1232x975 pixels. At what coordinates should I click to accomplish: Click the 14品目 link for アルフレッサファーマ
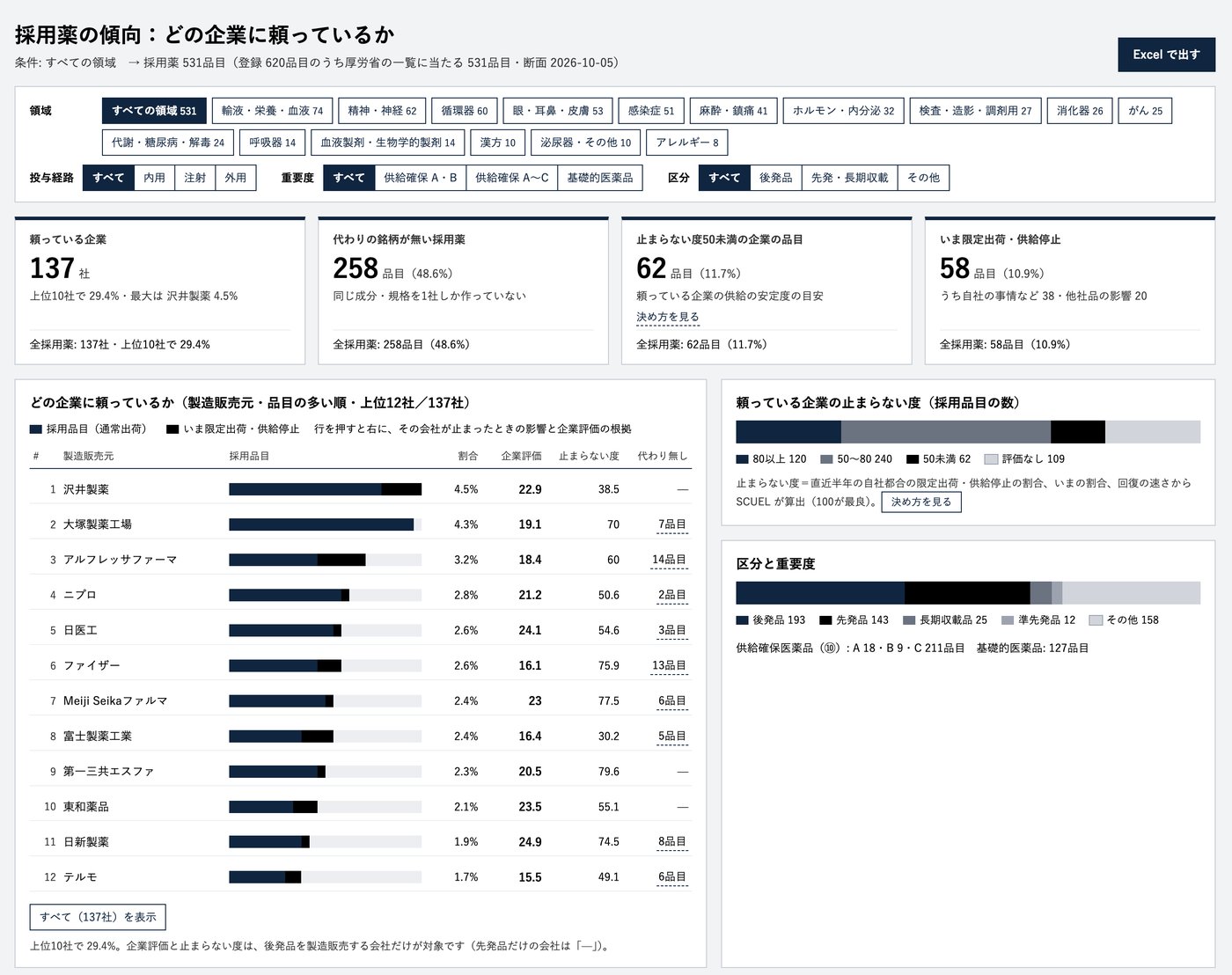coord(669,560)
